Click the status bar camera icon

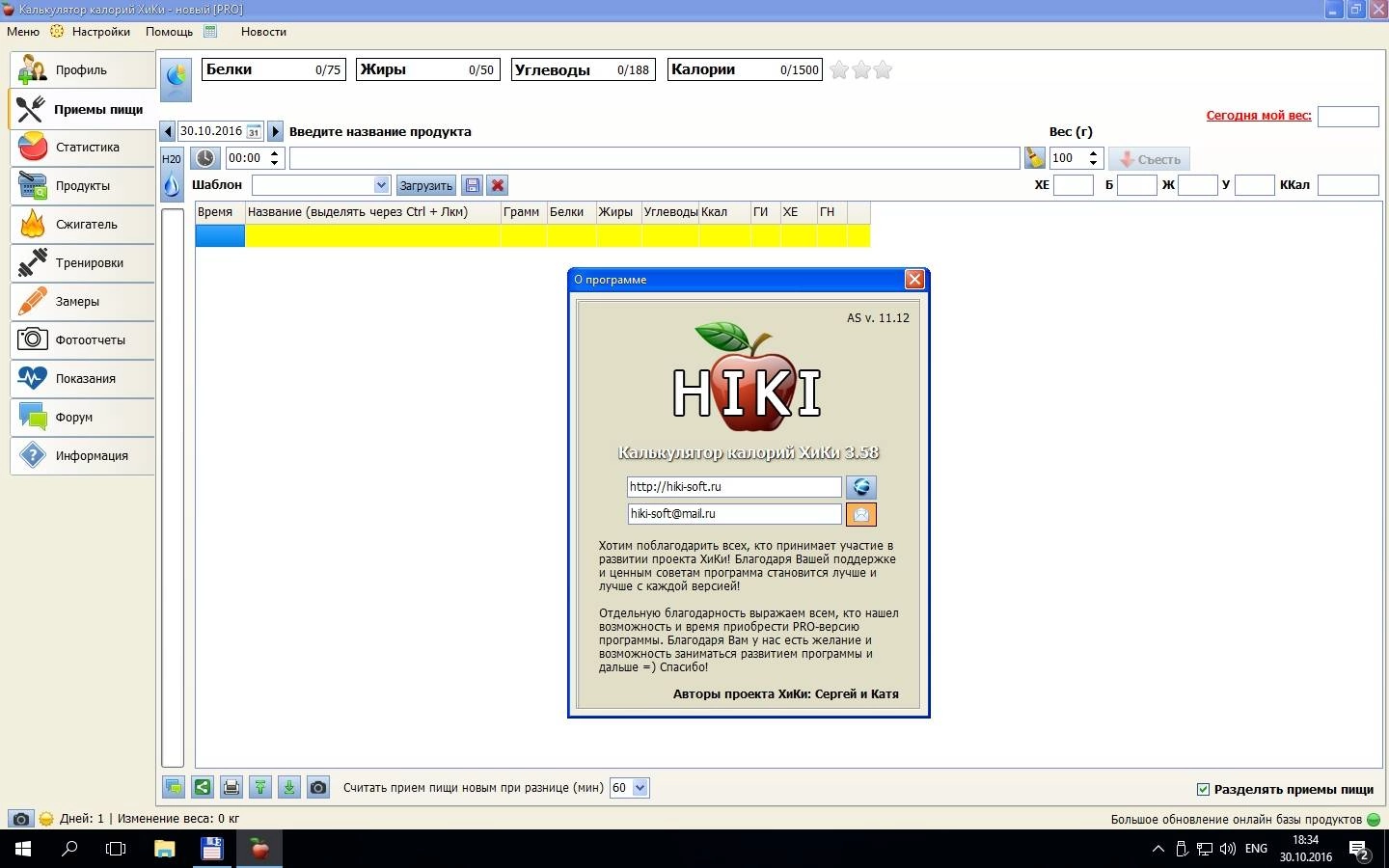(20, 819)
